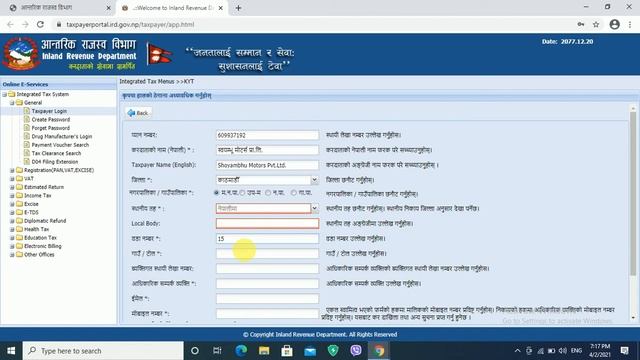Click the page icon beside Forget Password
The image size is (640, 360).
[x=27, y=128]
